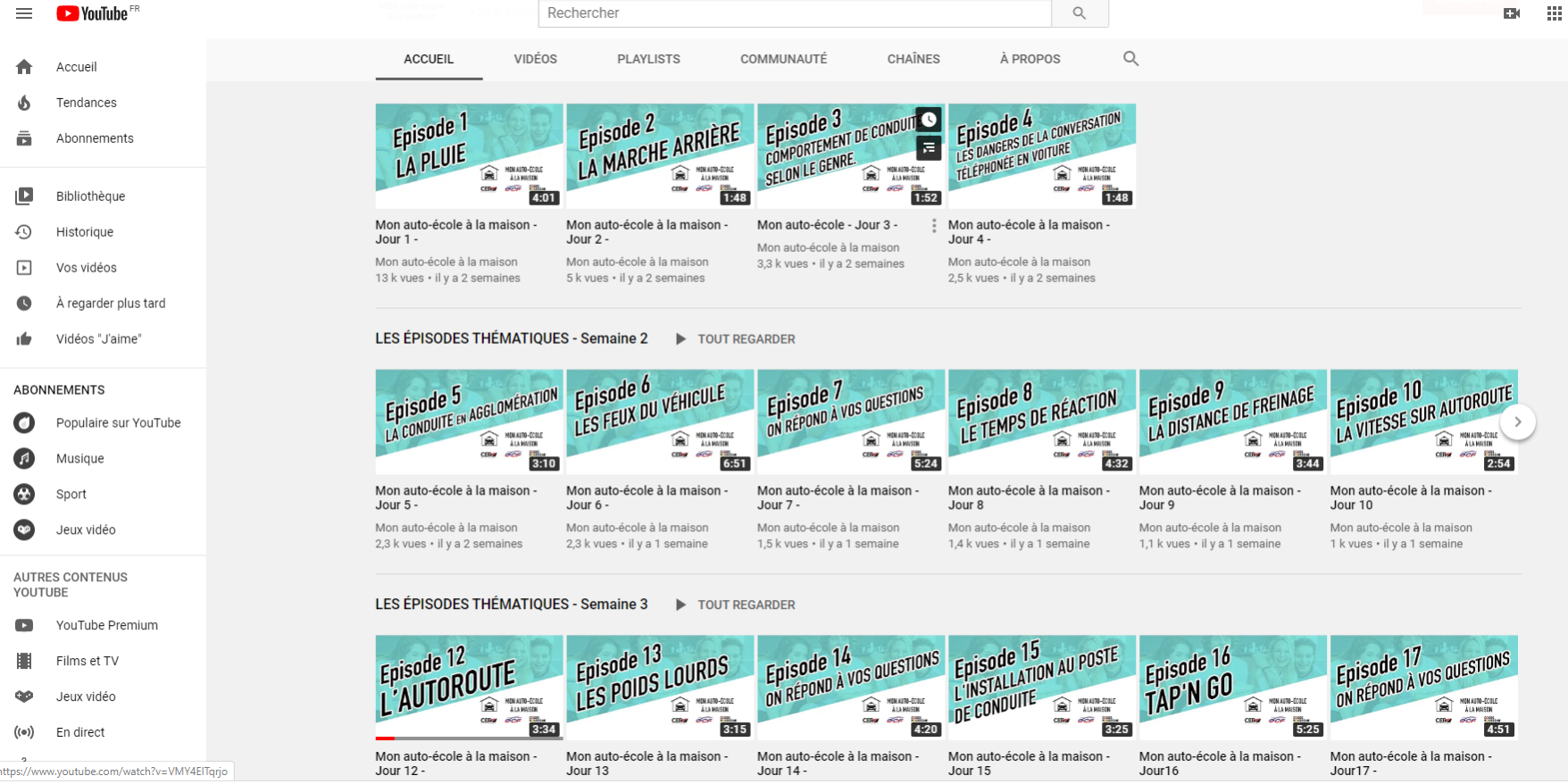The image size is (1568, 784).
Task: Add Episode 3 to queue
Action: pyautogui.click(x=929, y=147)
